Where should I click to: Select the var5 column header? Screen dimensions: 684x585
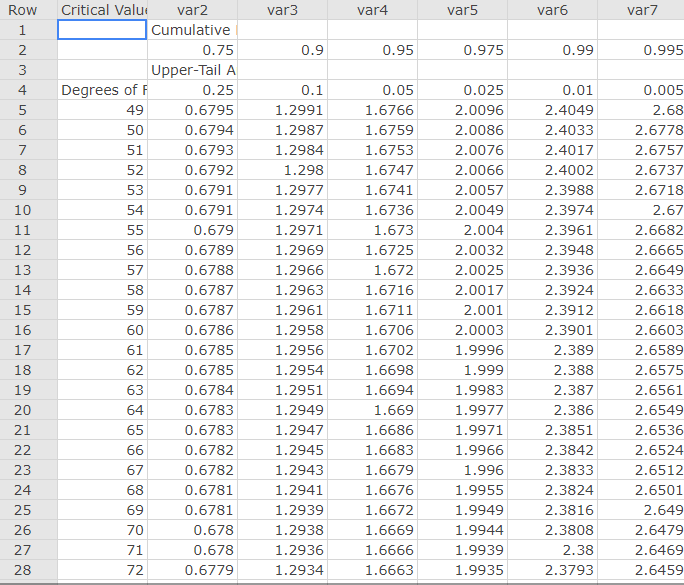(x=462, y=10)
